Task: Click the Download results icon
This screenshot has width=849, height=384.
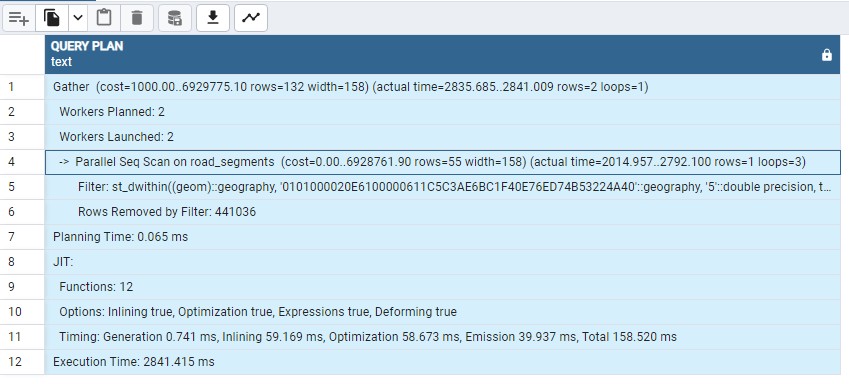Action: click(213, 18)
